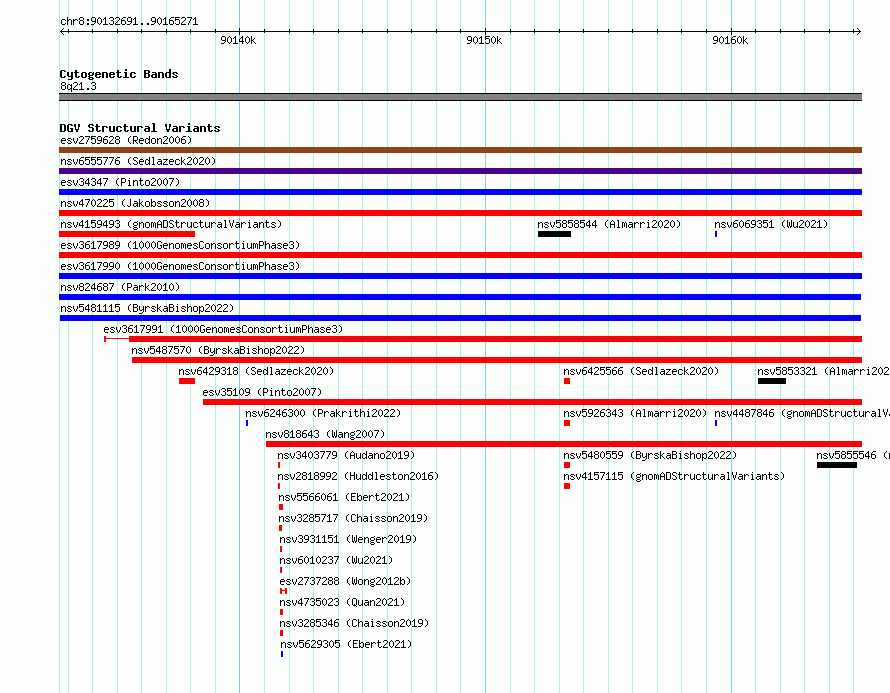Click esv3617991 1000GenomesConsortiumPhase3 label
Image resolution: width=890 pixels, height=693 pixels.
223,329
